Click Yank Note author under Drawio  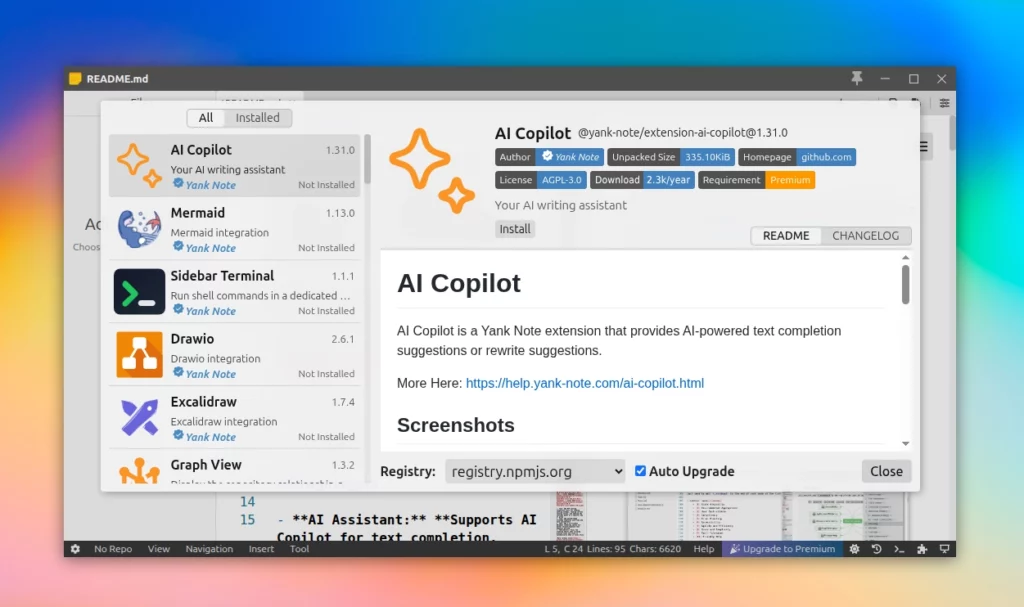pos(210,374)
